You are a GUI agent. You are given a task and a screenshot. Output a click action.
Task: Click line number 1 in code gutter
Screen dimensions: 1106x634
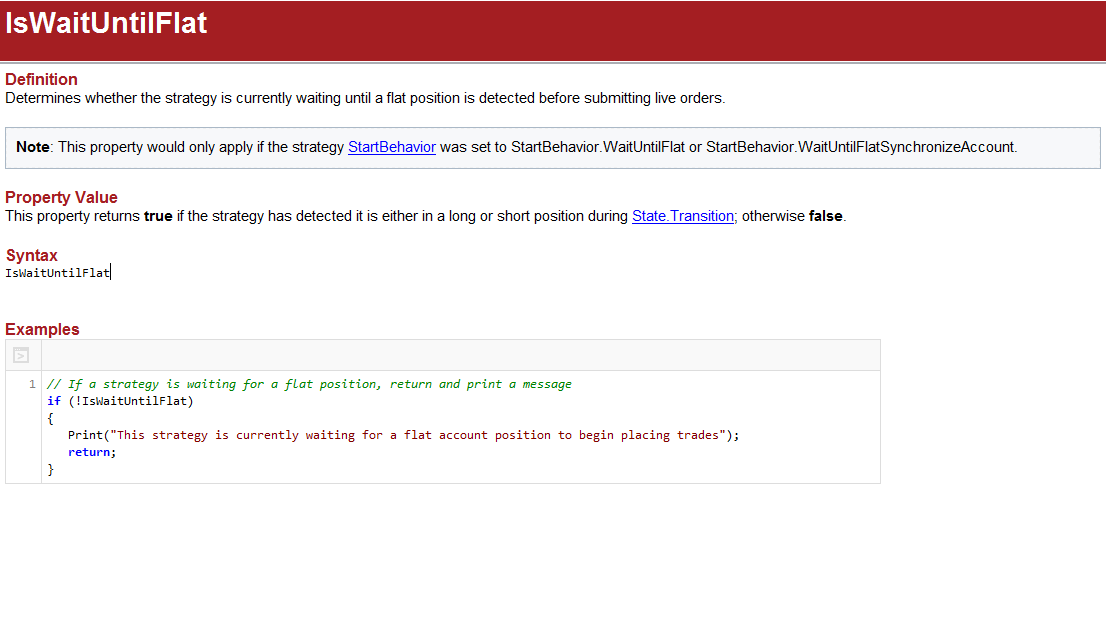click(32, 384)
